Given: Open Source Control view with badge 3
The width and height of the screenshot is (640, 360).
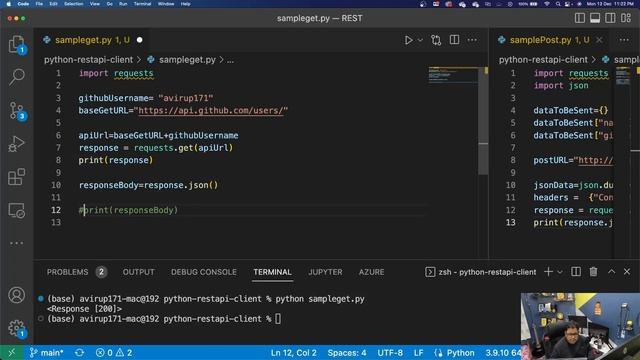Looking at the screenshot, I should 16,110.
